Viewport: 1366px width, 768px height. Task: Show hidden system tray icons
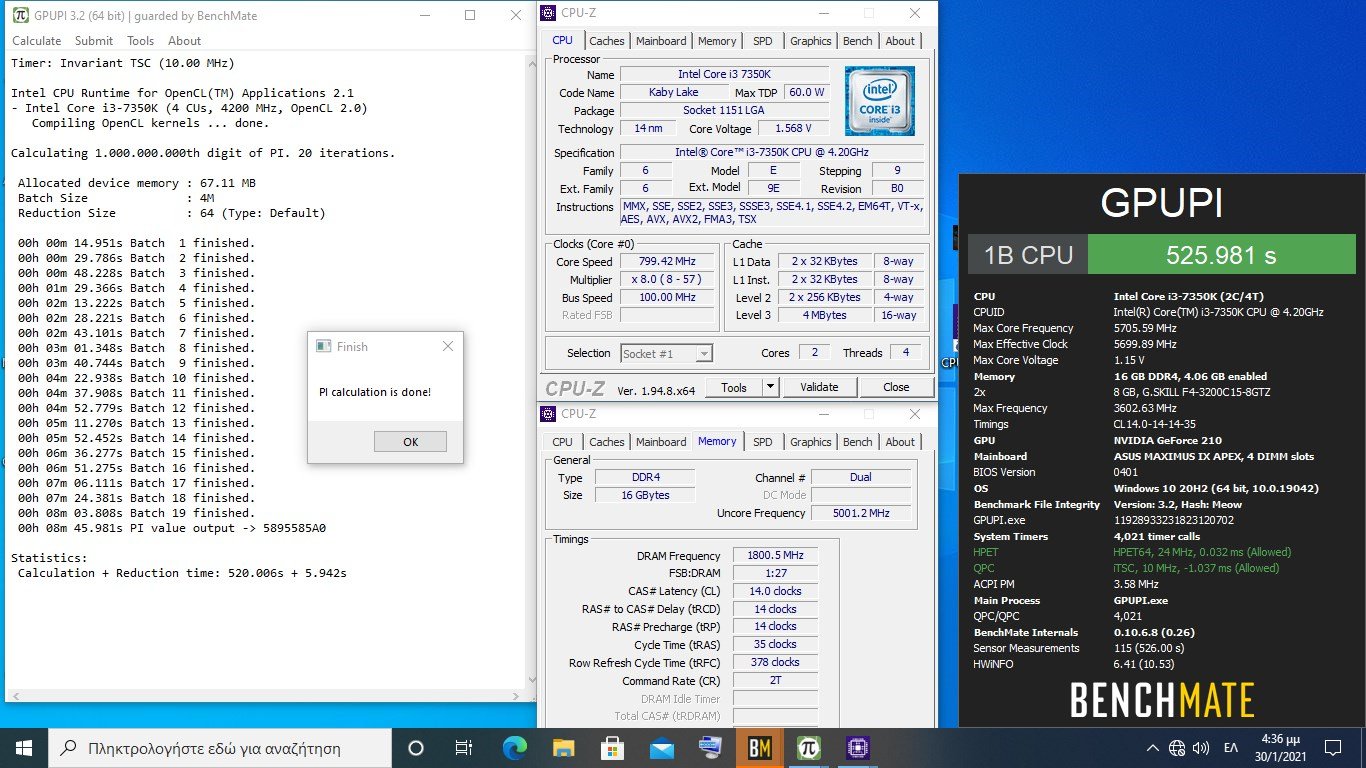1152,748
